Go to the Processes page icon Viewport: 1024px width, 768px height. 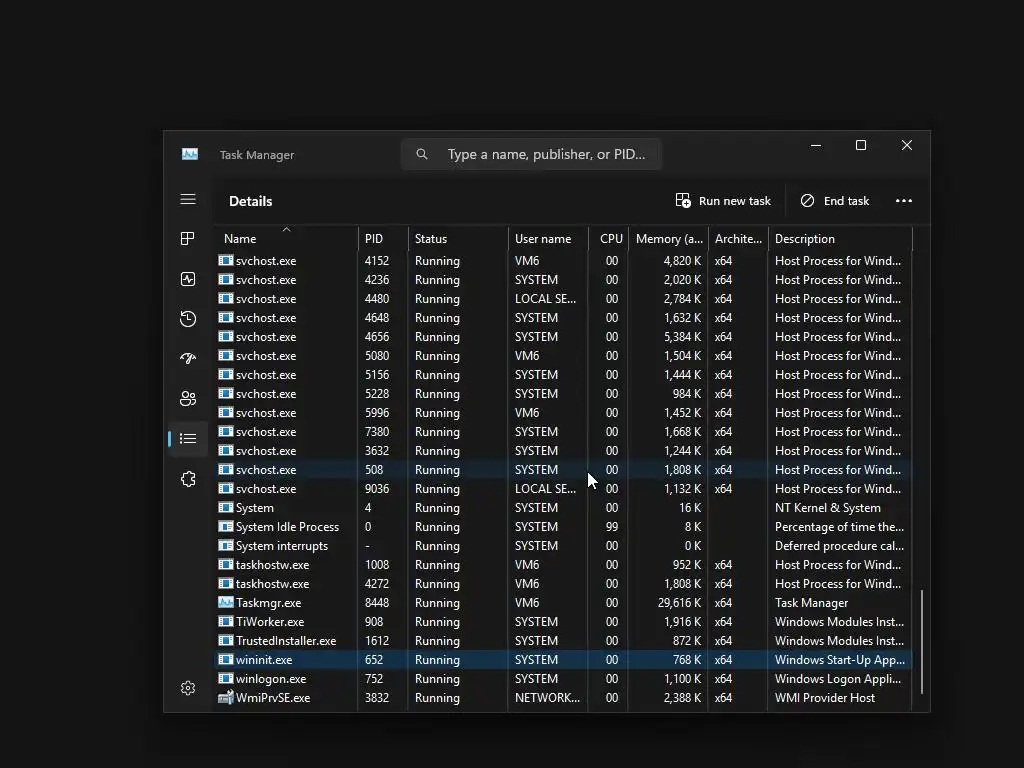188,239
